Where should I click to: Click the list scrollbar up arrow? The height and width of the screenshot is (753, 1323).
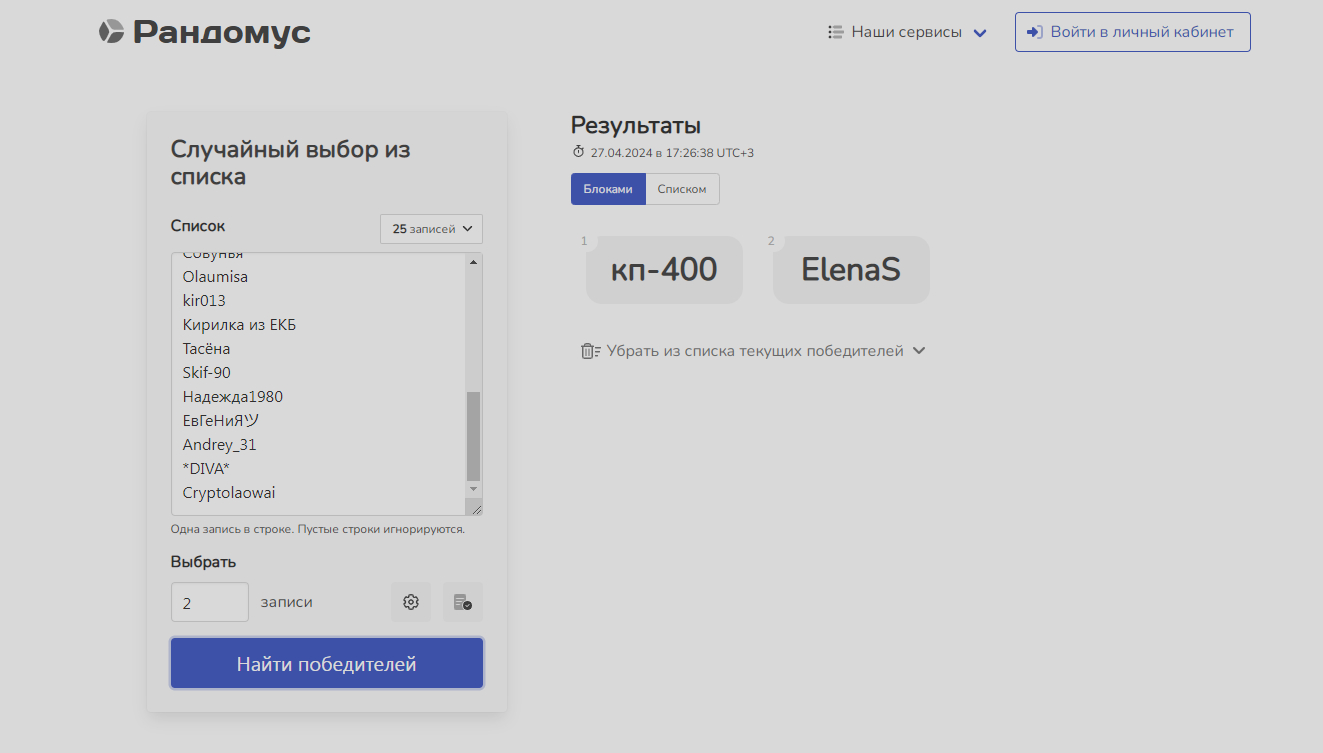click(x=473, y=262)
